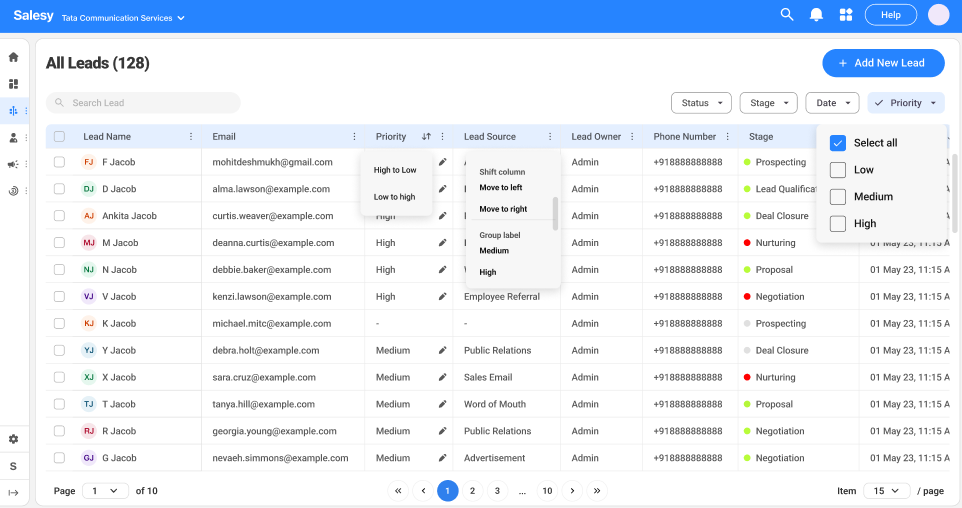Choose High to Low sort option

coord(395,170)
